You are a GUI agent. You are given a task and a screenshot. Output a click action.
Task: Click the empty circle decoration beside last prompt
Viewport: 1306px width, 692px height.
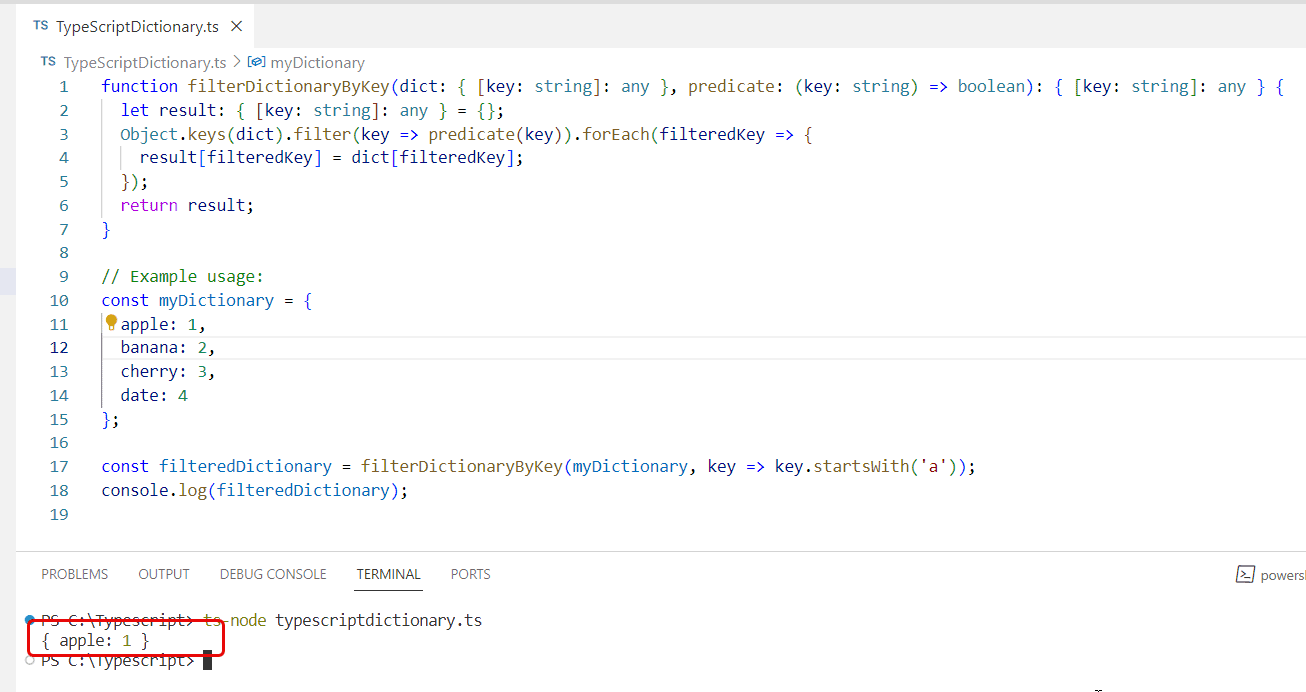pyautogui.click(x=30, y=660)
